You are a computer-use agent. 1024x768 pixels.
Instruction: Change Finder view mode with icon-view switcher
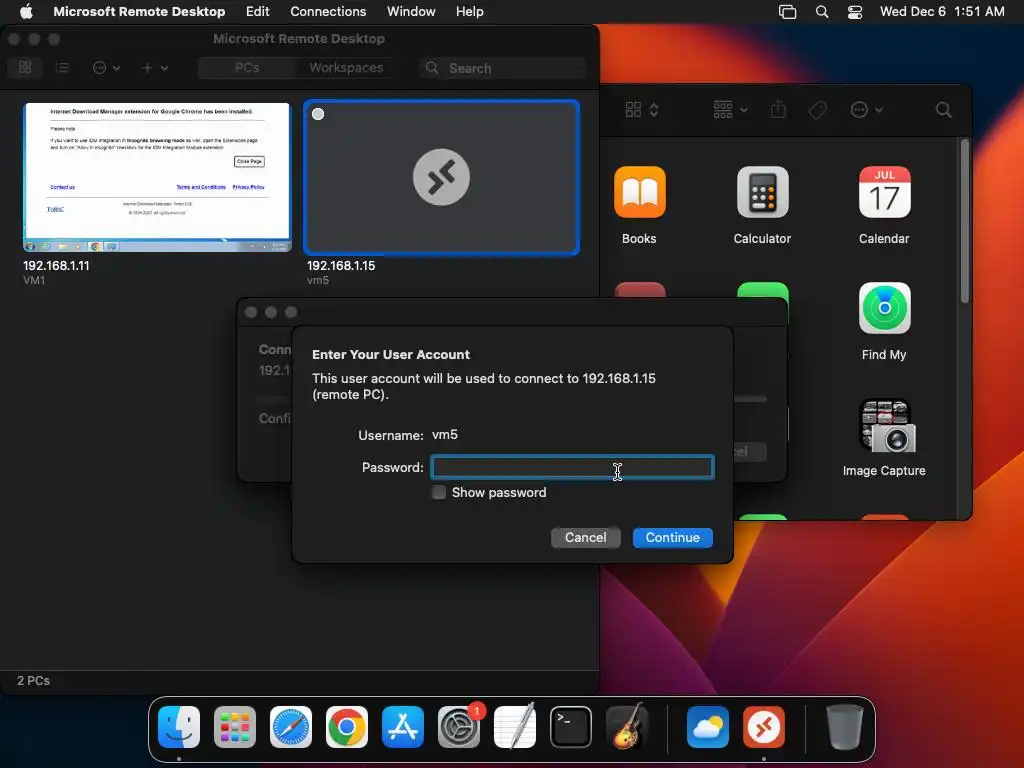(x=642, y=110)
